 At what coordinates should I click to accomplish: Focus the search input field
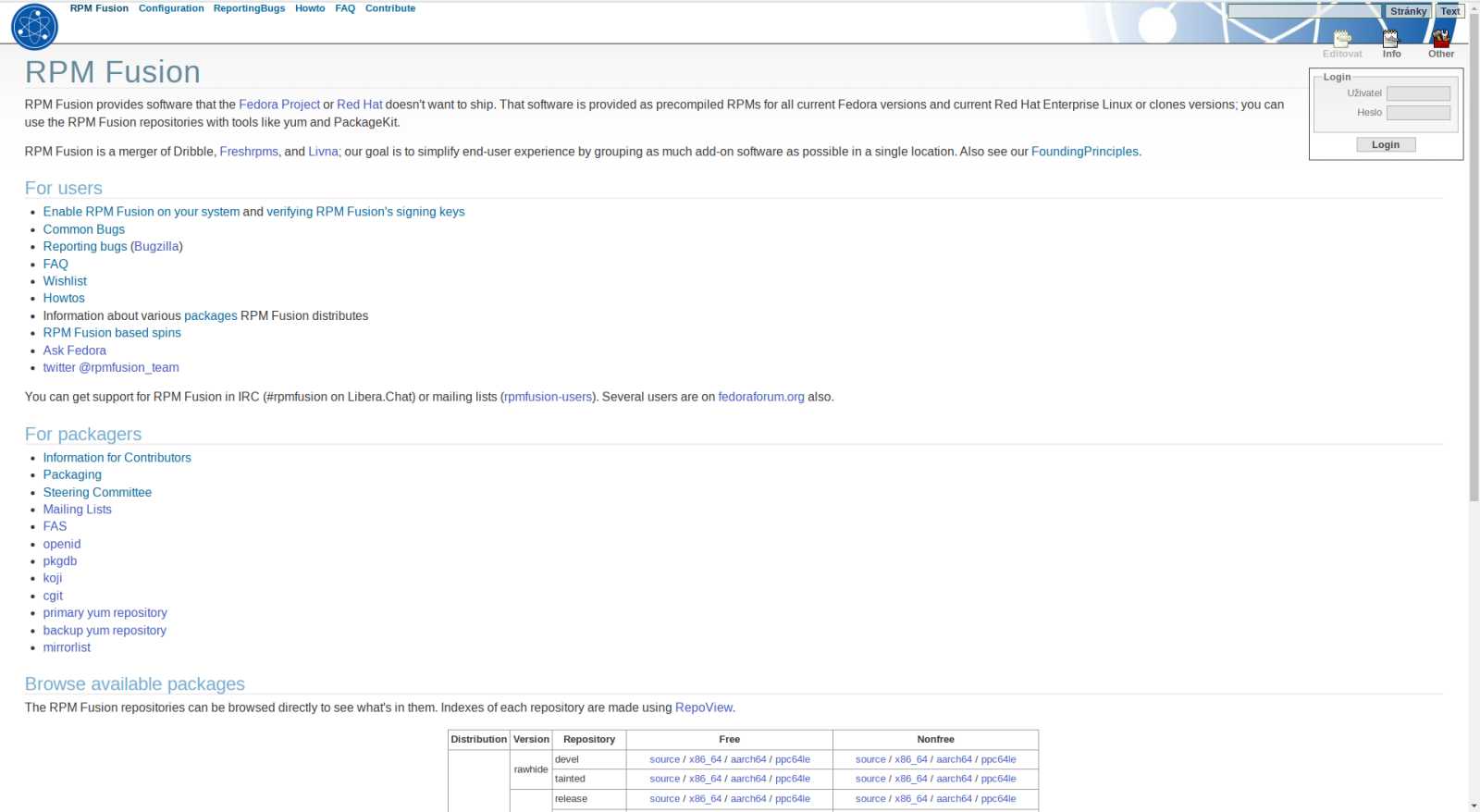point(1304,11)
